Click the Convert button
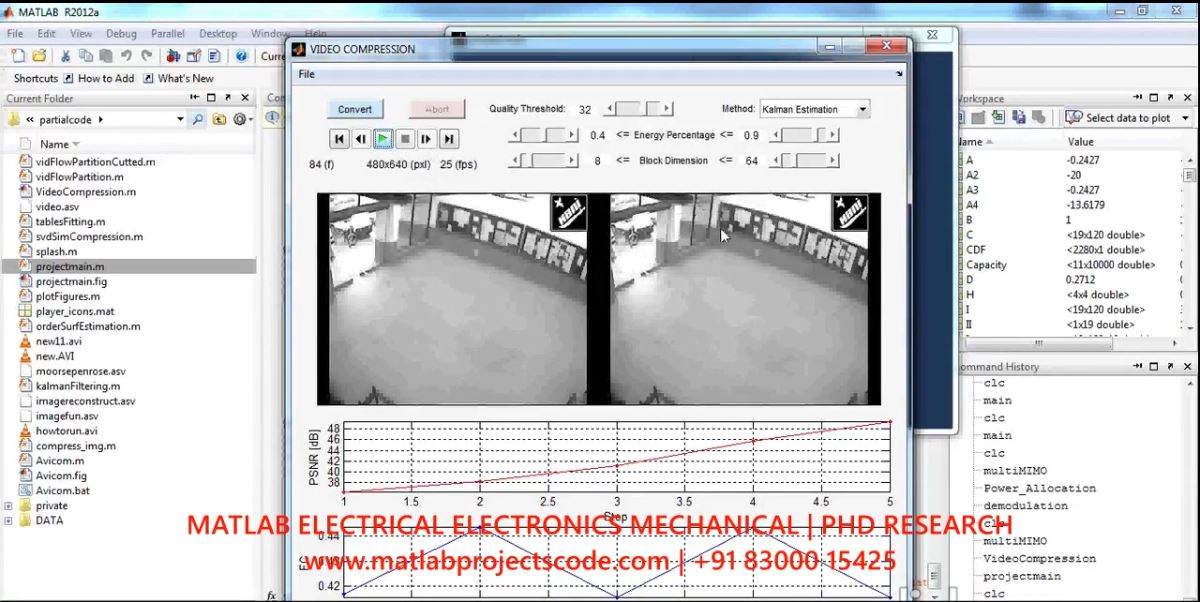 355,109
